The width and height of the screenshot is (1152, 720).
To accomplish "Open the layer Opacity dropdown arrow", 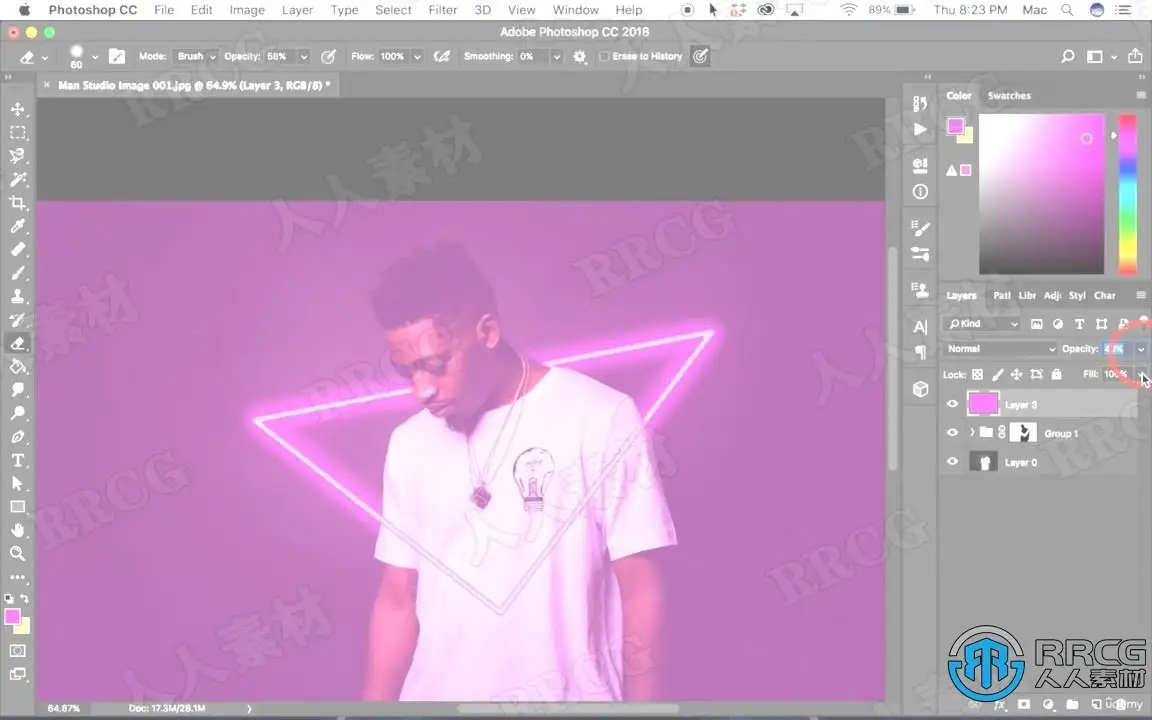I will coord(1140,349).
